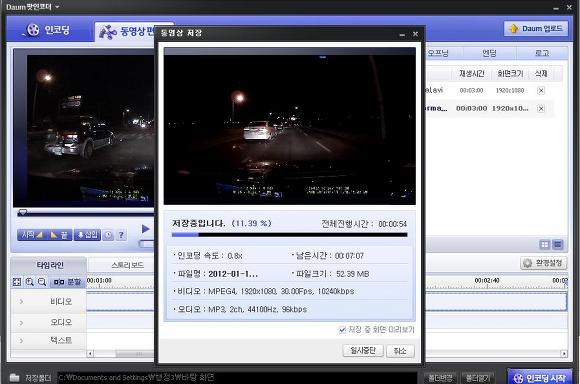
Task: Expand the 오디오 track row
Action: pos(21,323)
